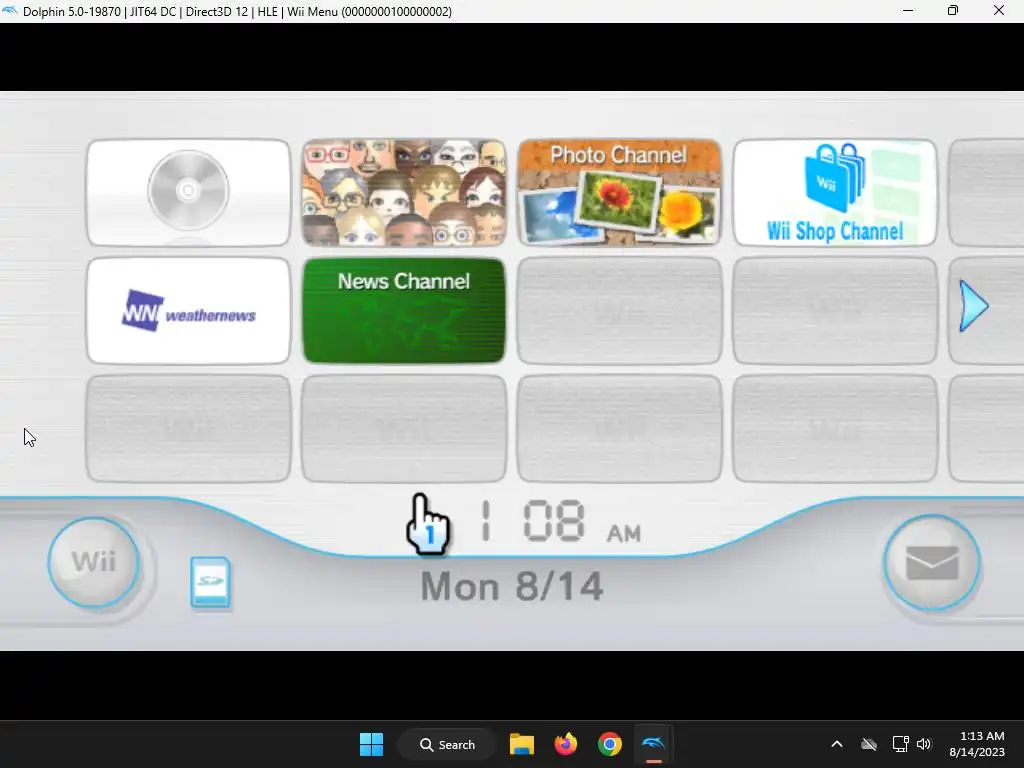Click the taskbar Search box
Viewport: 1024px width, 768px height.
(447, 744)
